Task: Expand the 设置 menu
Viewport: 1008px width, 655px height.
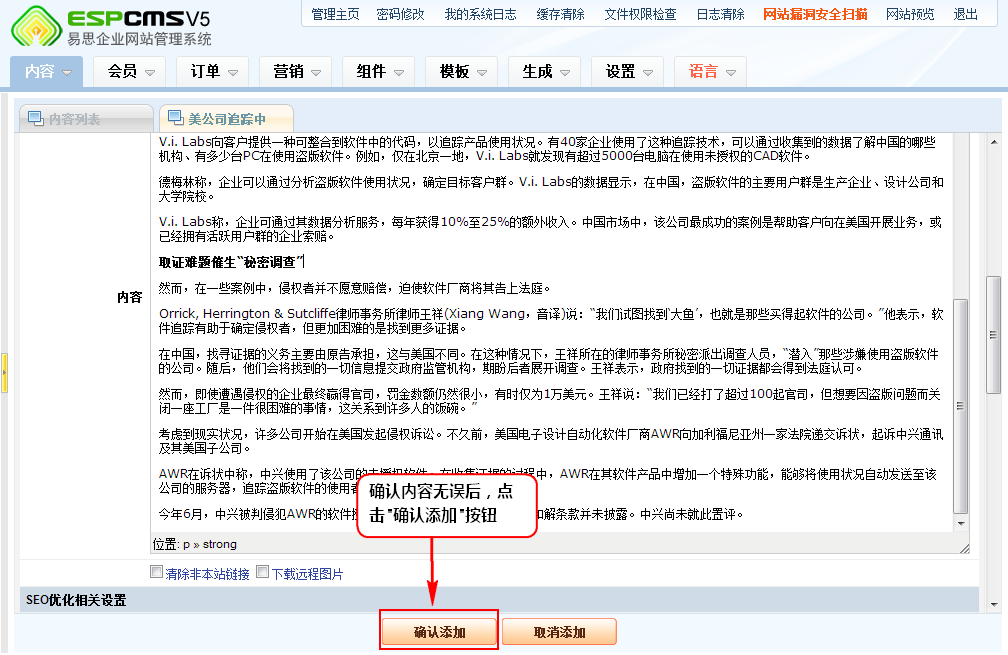Action: pyautogui.click(x=627, y=71)
